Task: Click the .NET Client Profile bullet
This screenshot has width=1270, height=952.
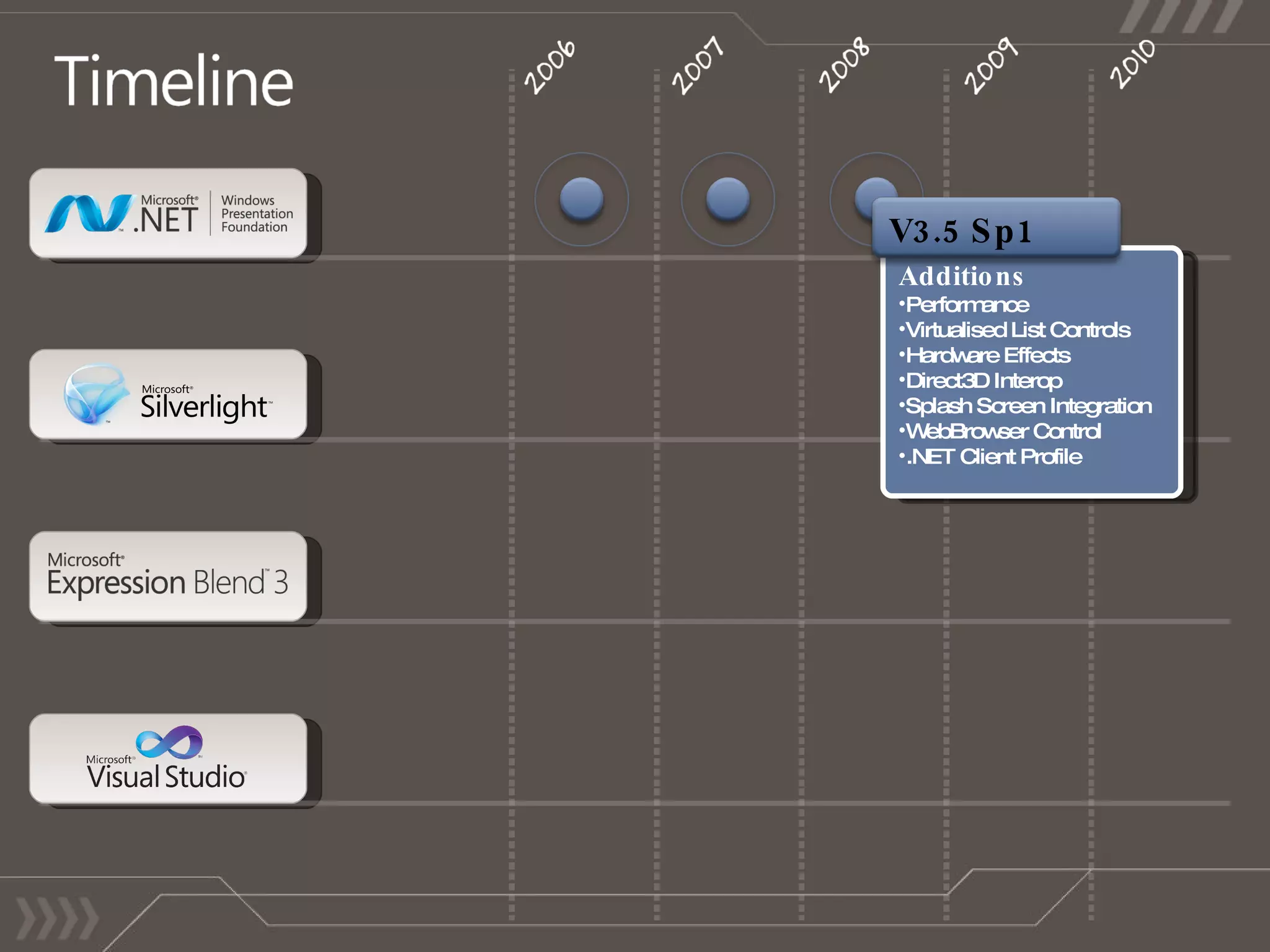Action: (x=990, y=457)
